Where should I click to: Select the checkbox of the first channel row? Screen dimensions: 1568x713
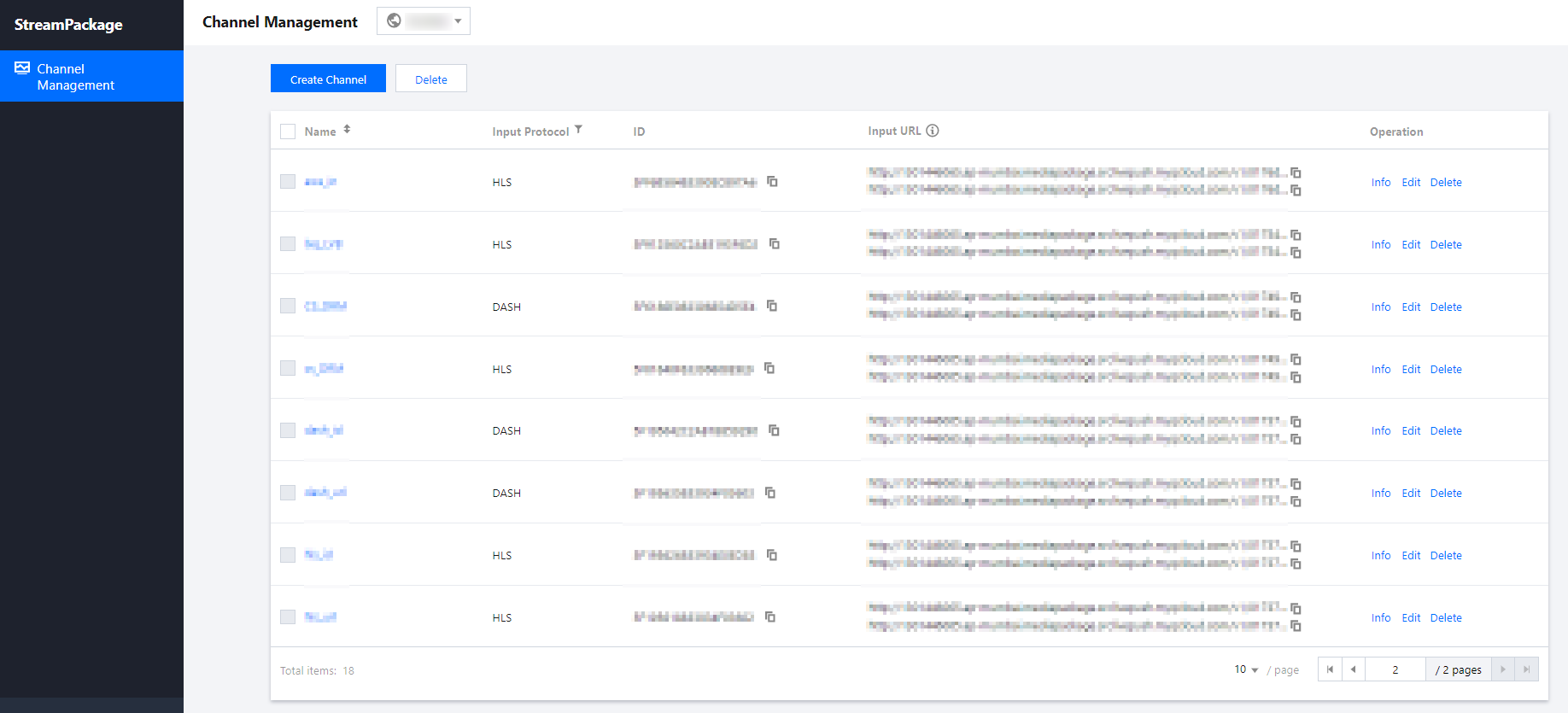click(x=288, y=182)
